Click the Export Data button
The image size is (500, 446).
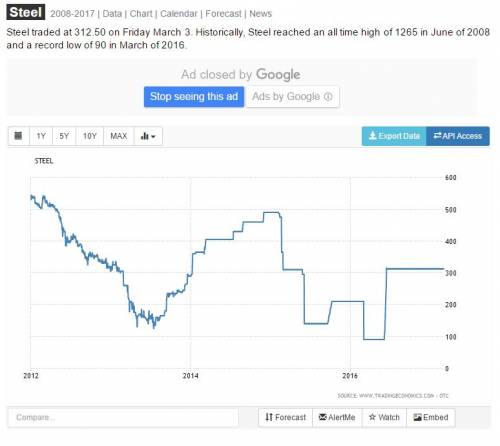click(394, 136)
